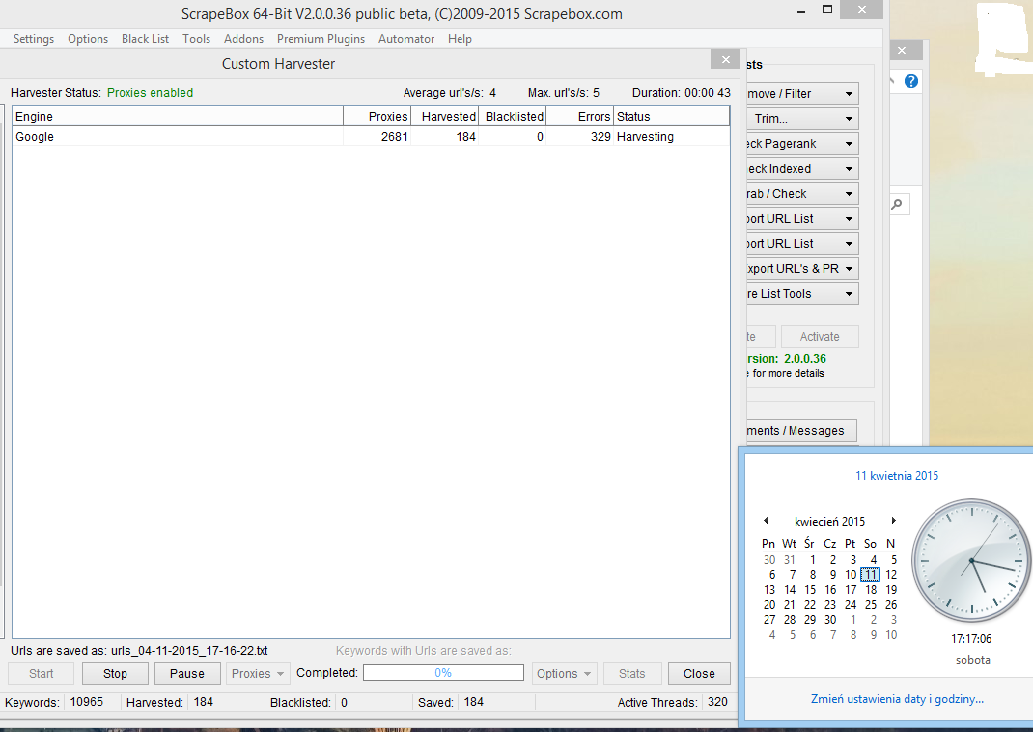Viewport: 1033px width, 732px height.
Task: Go to previous month in calendar
Action: [x=766, y=521]
